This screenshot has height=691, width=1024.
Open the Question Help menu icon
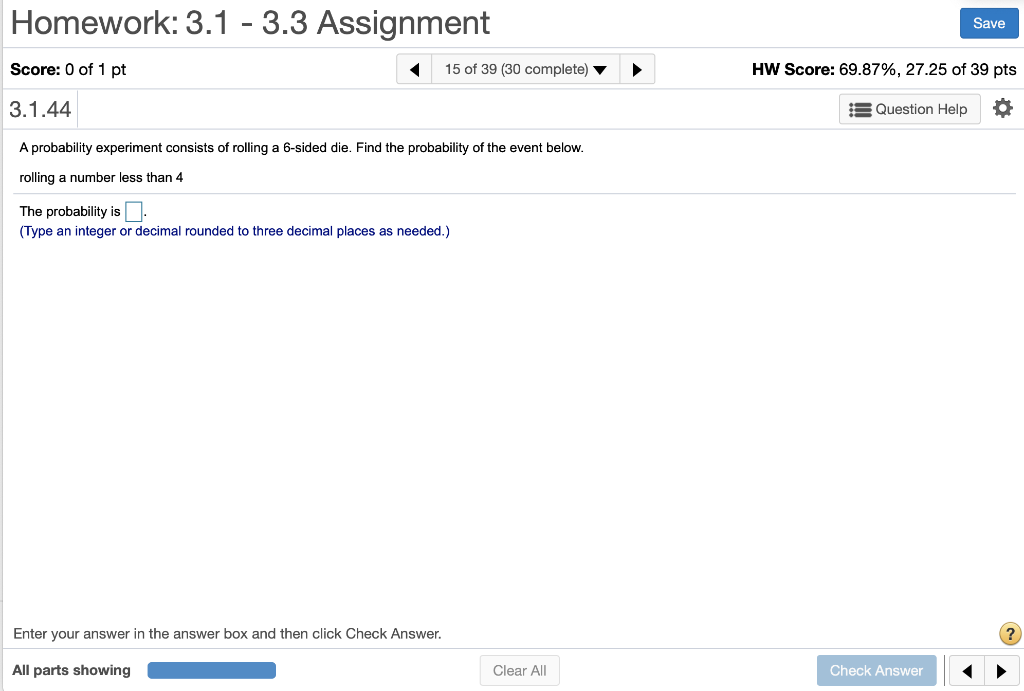[x=908, y=108]
